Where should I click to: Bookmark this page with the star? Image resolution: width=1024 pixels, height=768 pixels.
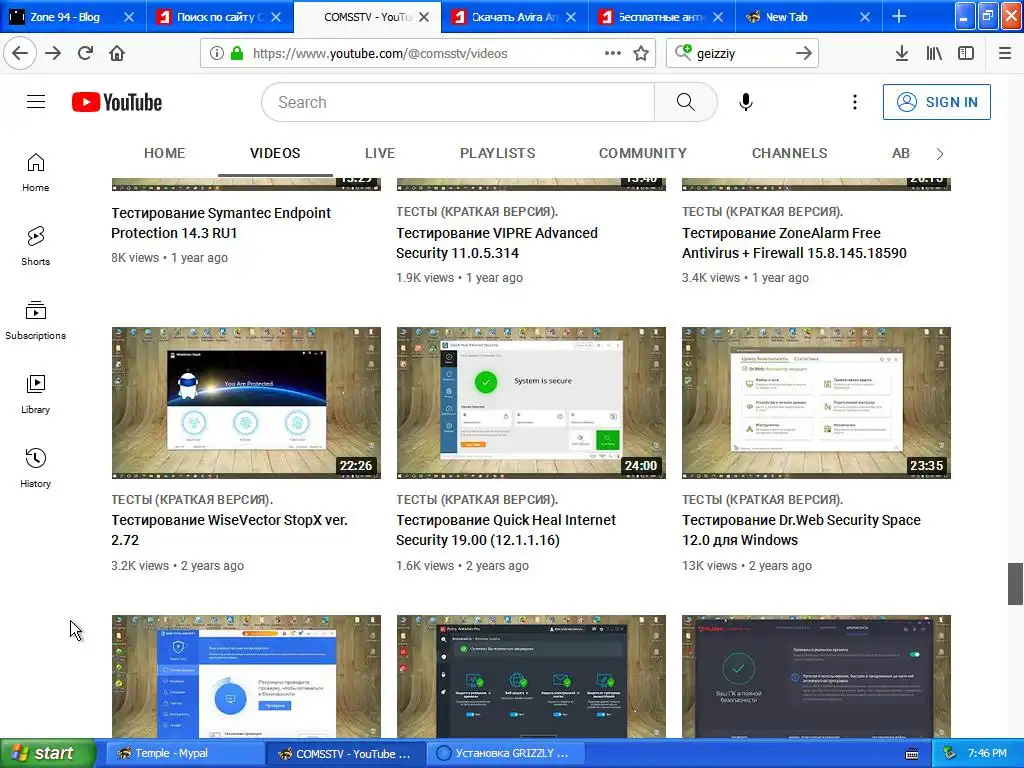[641, 54]
